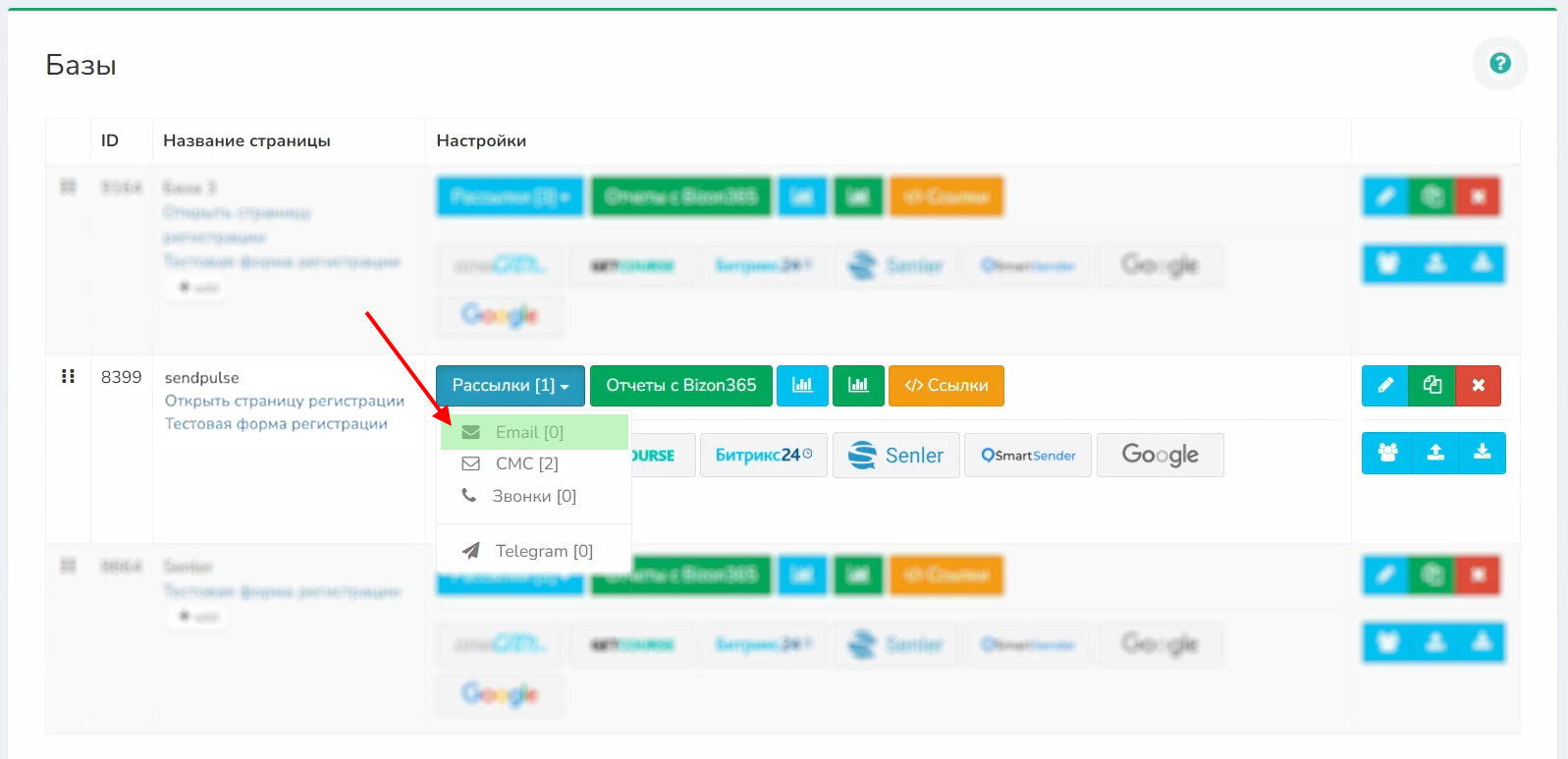Select Звонки [0] menu entry
The image size is (1568, 759).
(533, 496)
